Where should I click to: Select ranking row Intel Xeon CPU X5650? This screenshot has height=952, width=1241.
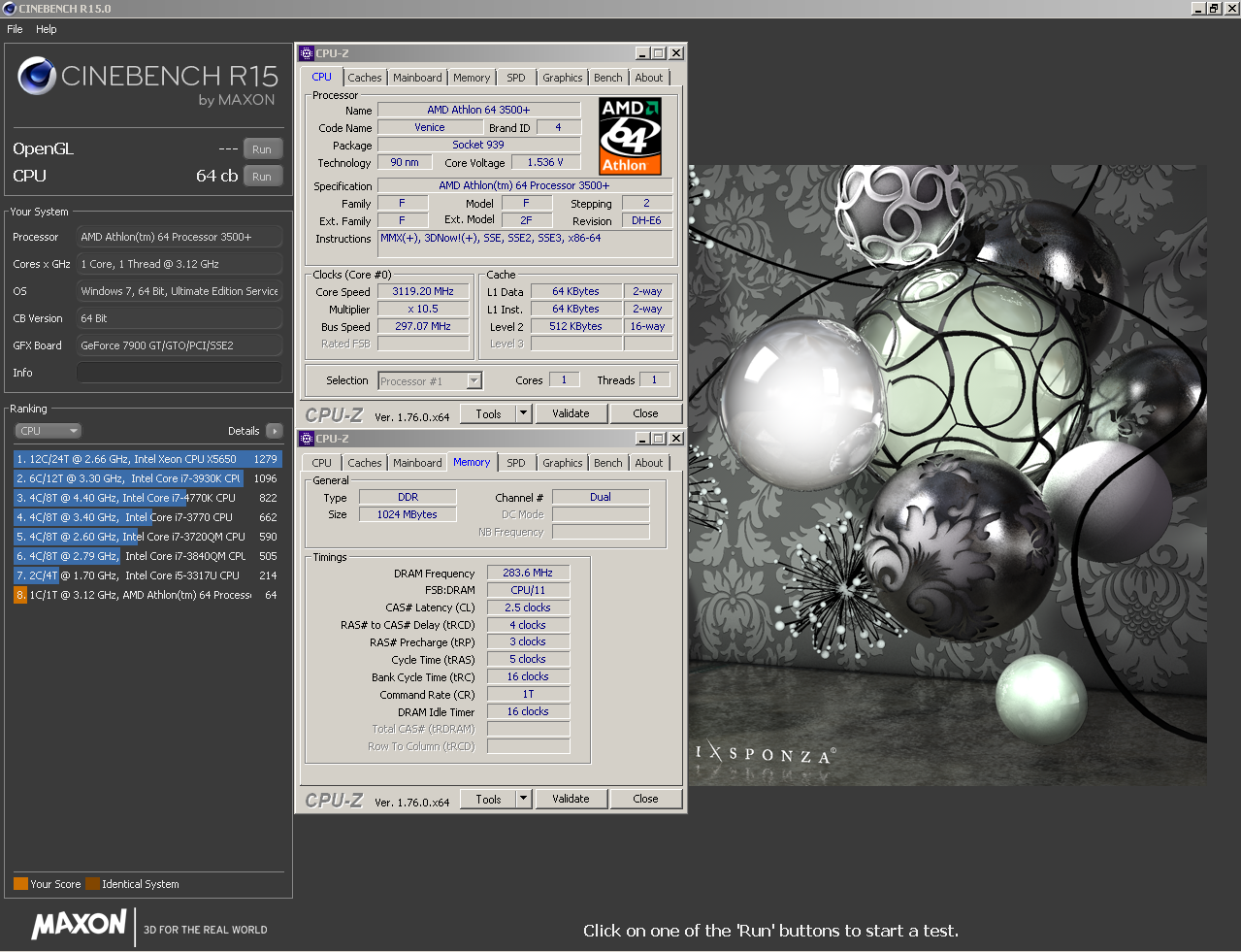(x=147, y=459)
